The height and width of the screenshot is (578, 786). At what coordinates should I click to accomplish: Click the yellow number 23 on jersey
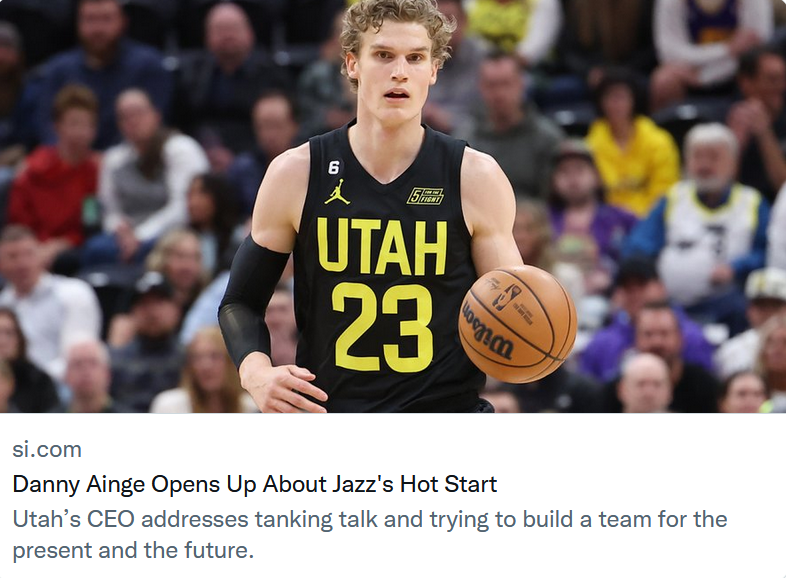pos(382,328)
